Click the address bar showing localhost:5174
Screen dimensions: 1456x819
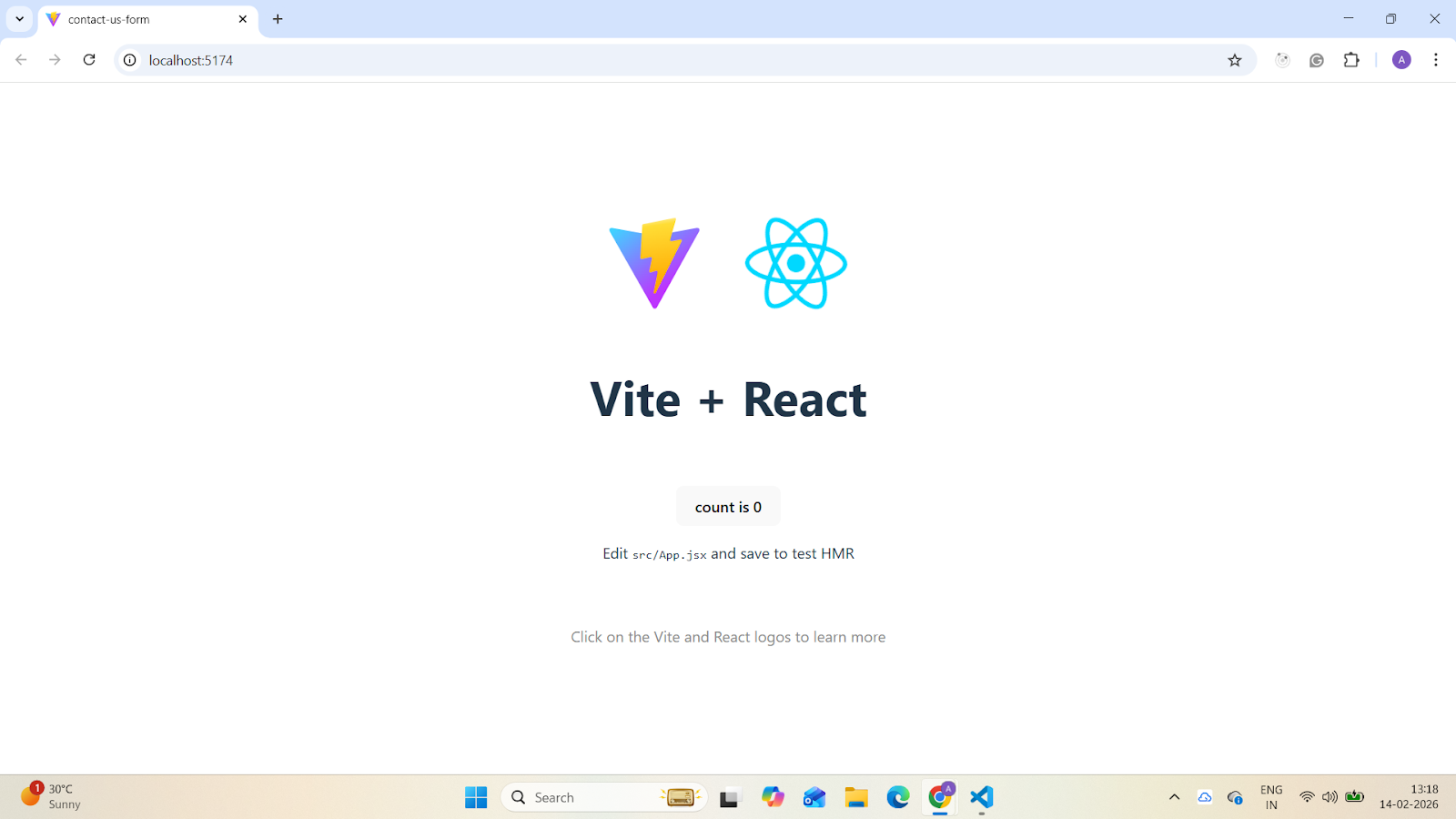pyautogui.click(x=637, y=60)
